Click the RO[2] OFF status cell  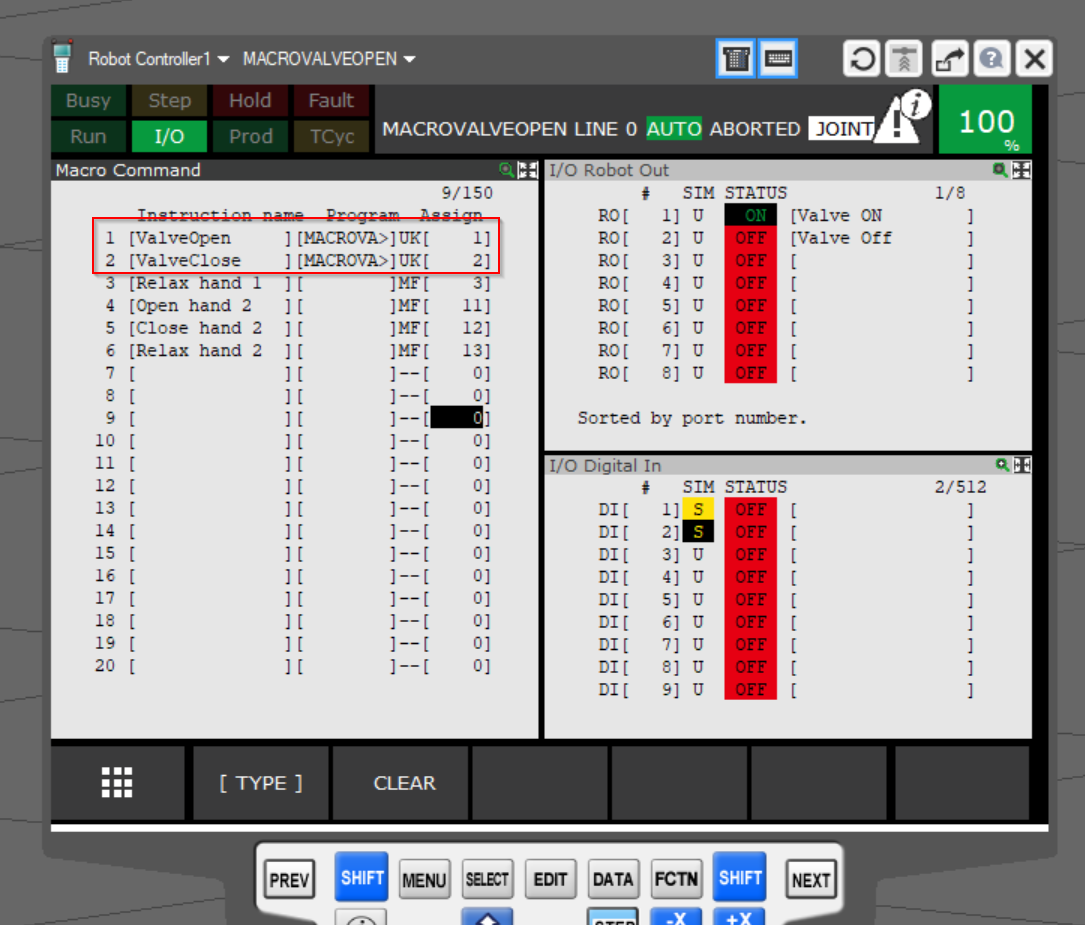click(750, 238)
